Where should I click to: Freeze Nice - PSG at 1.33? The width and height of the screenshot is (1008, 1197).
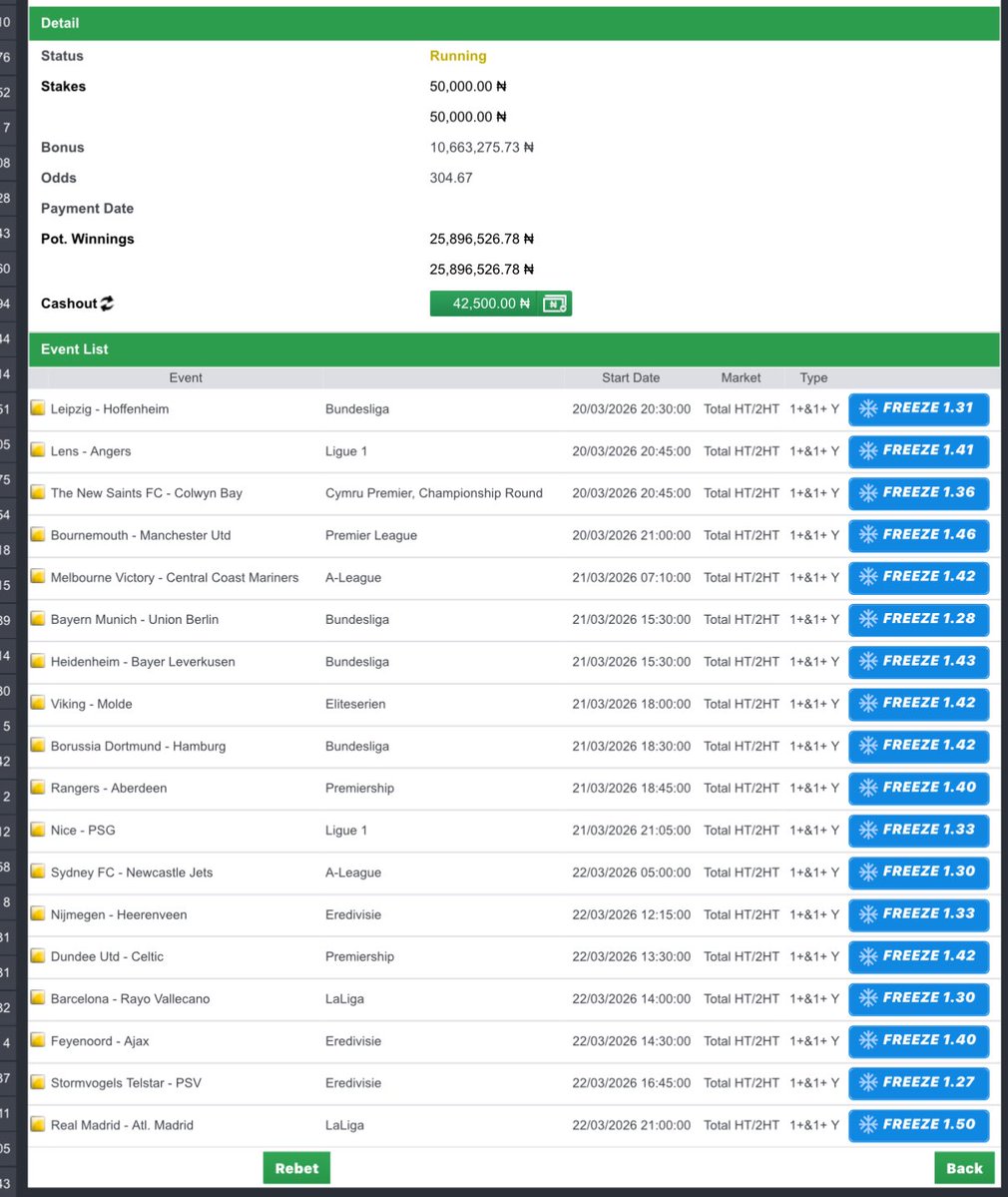(x=919, y=830)
